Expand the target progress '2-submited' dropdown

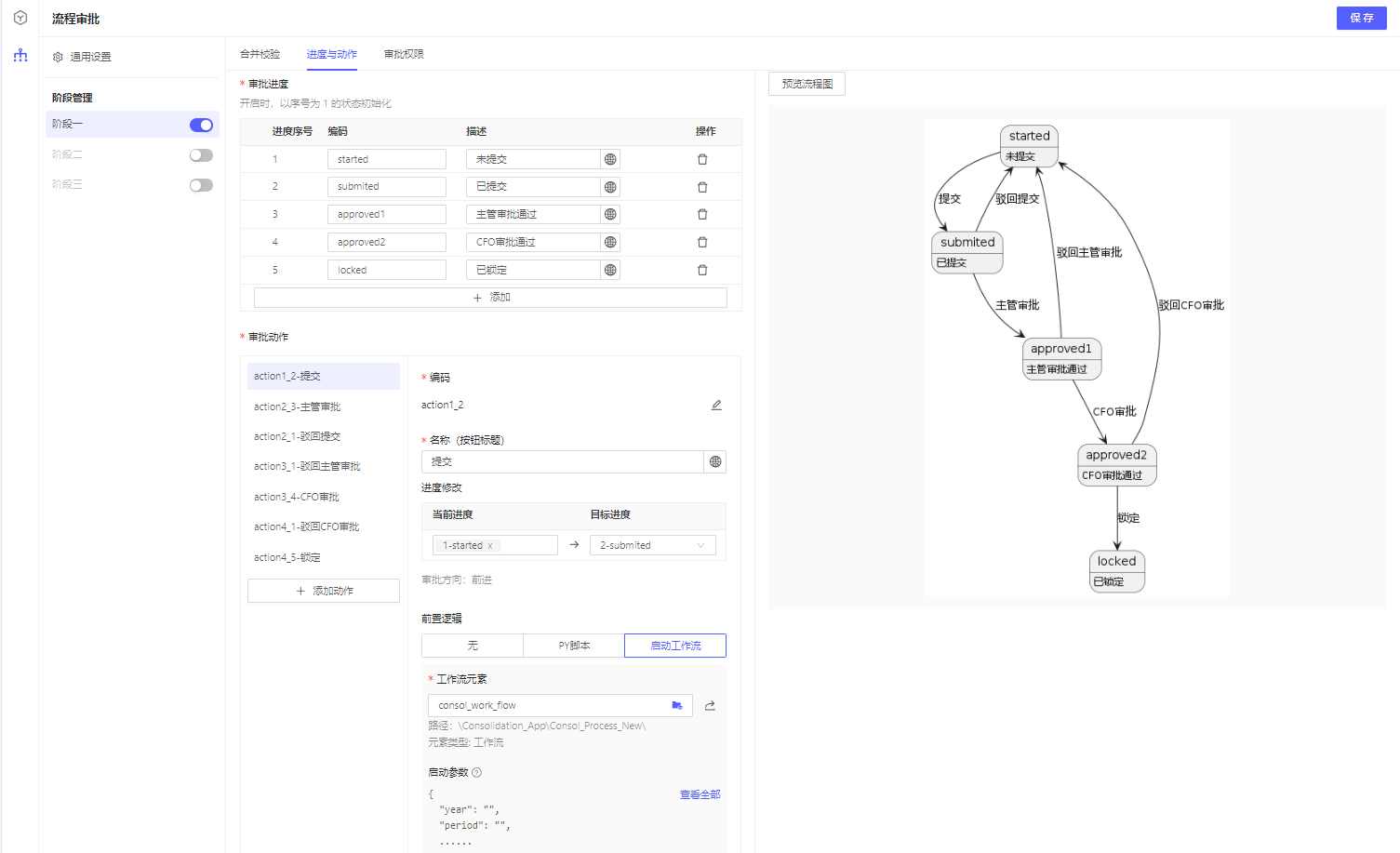(x=652, y=545)
